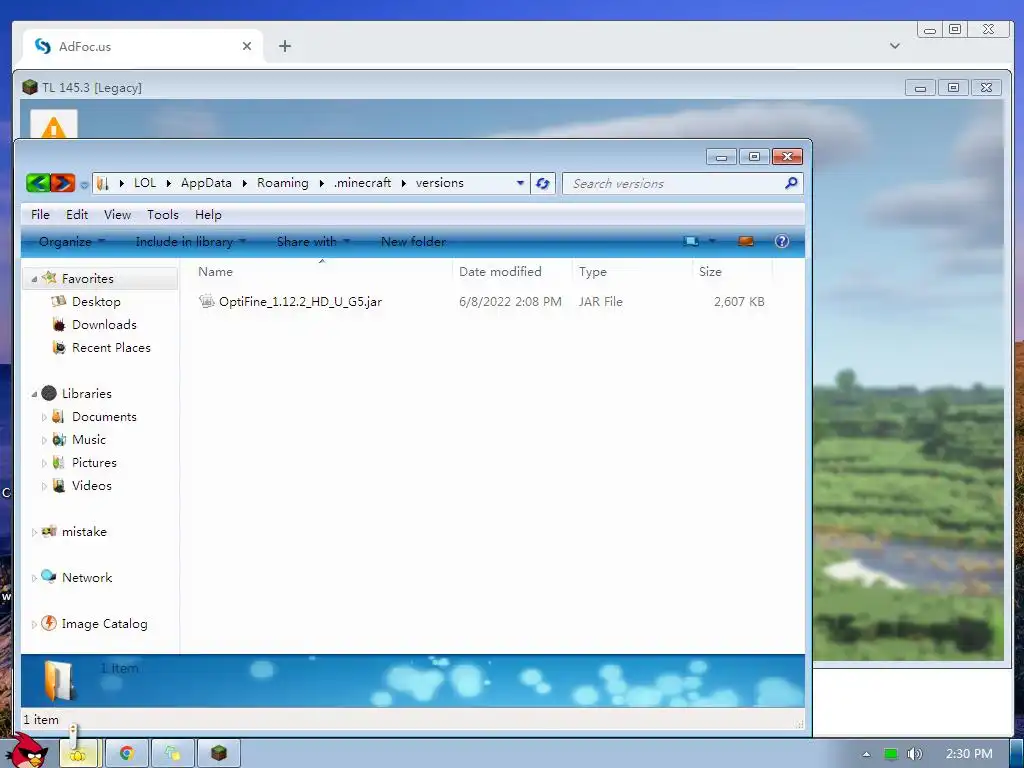The image size is (1024, 768).
Task: Close the AdFoc.us browser tab
Action: (247, 46)
